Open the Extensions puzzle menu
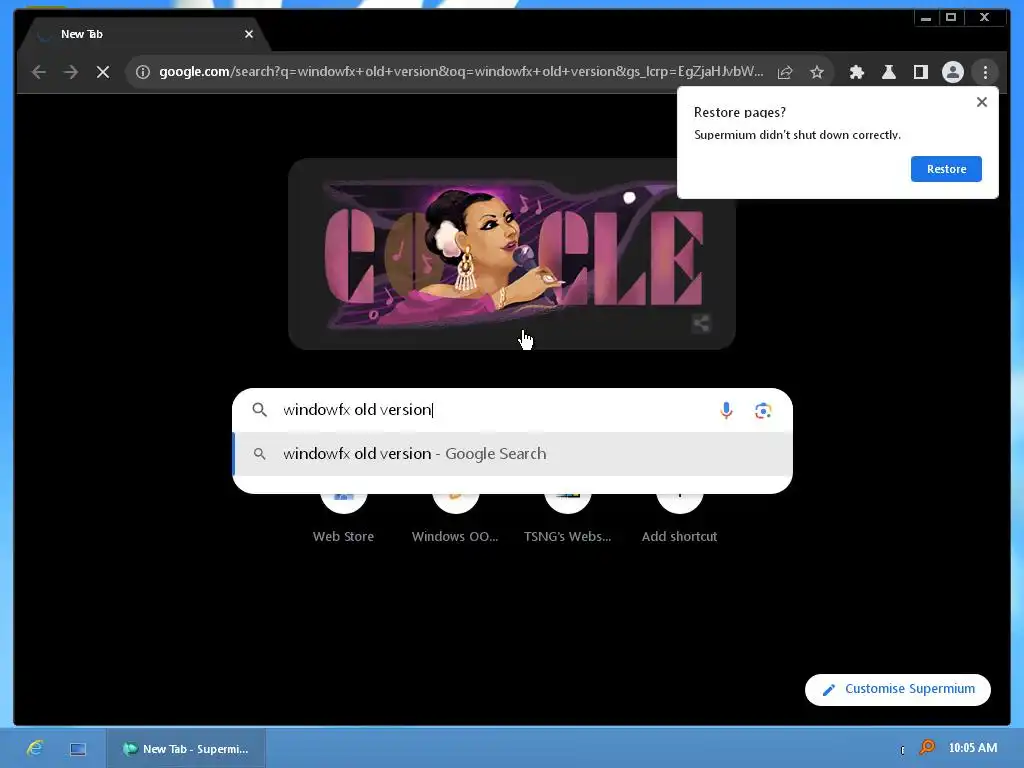 tap(857, 72)
